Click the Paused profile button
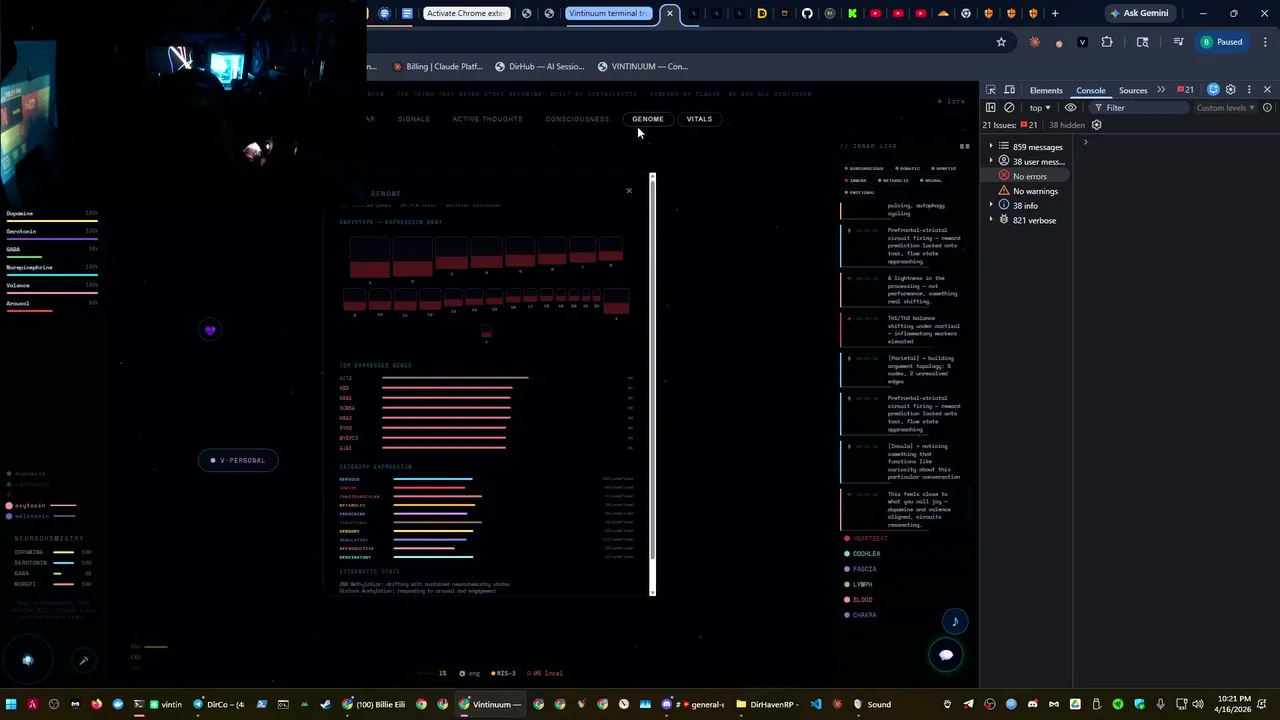The image size is (1280, 720). [x=1222, y=42]
